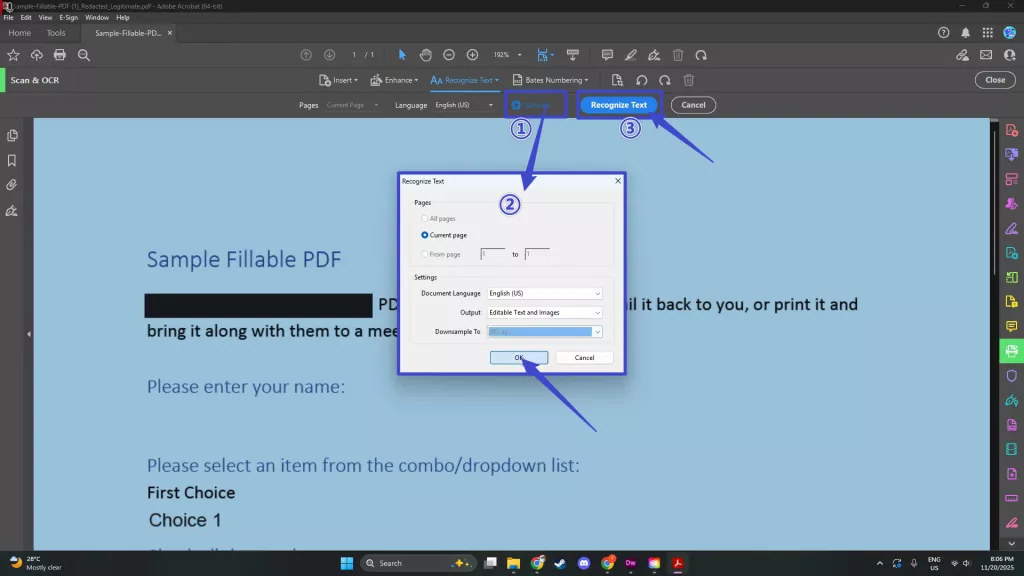Click the From page start number field
Image resolution: width=1024 pixels, height=576 pixels.
(492, 254)
